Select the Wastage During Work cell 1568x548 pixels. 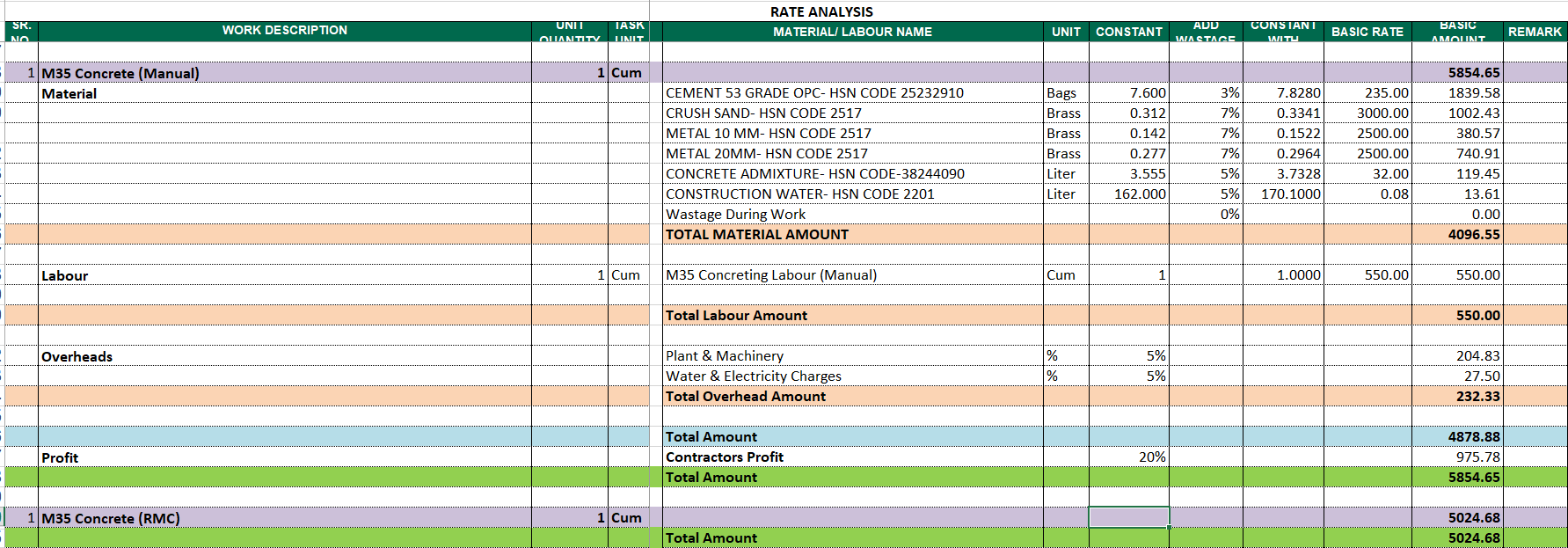click(x=852, y=215)
